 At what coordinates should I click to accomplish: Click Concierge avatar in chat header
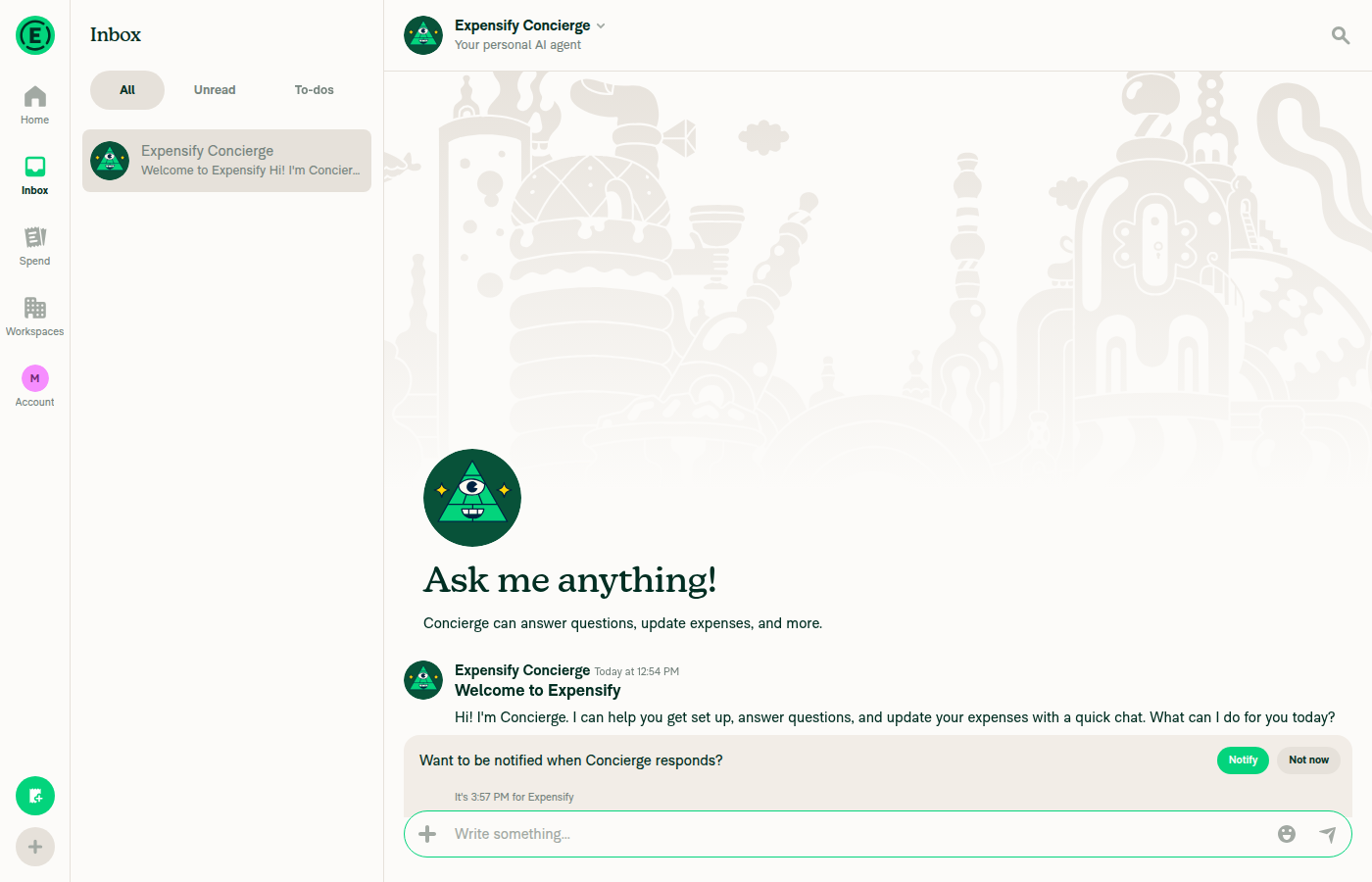click(423, 35)
